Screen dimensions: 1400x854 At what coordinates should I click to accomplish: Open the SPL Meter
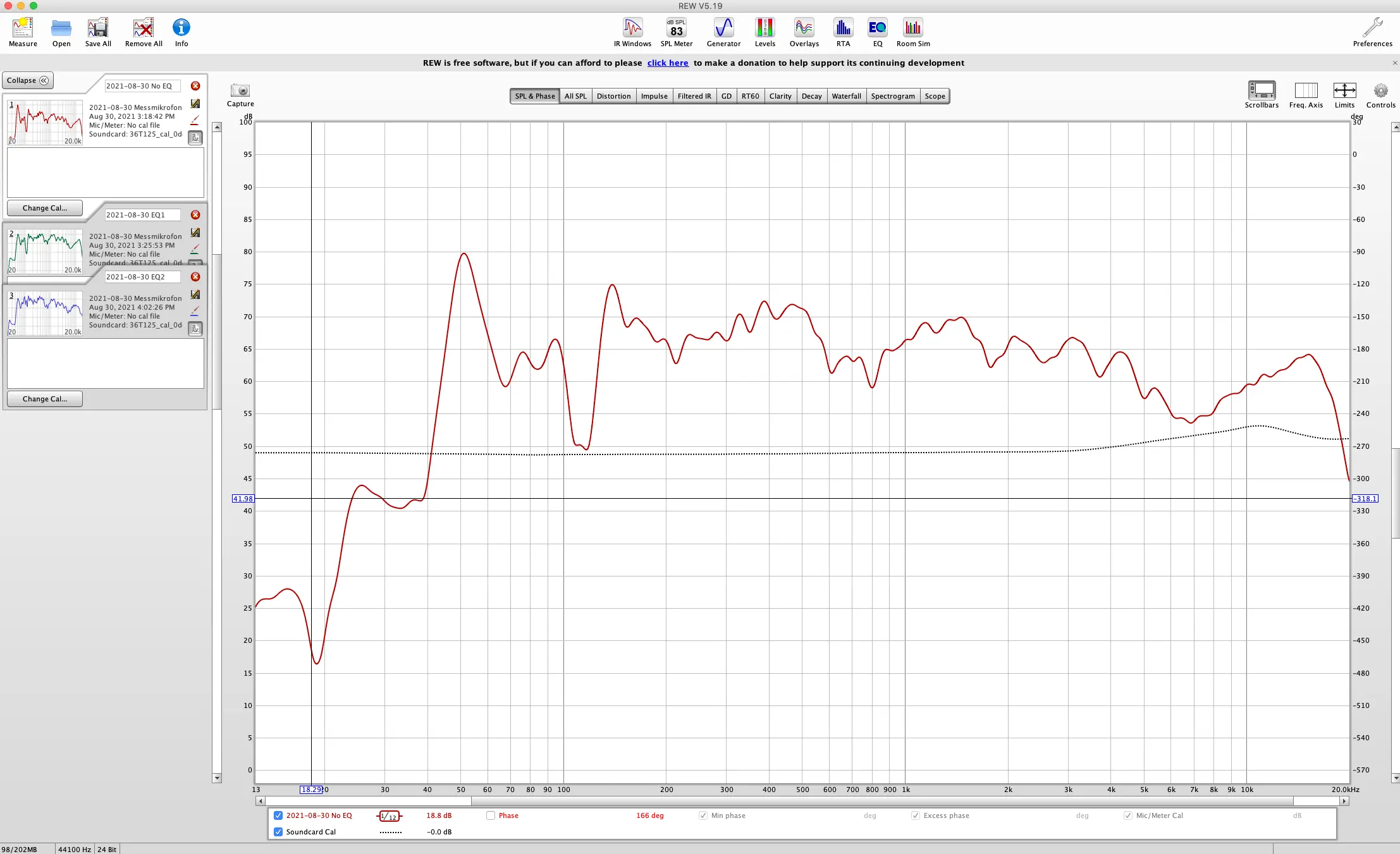click(x=676, y=28)
